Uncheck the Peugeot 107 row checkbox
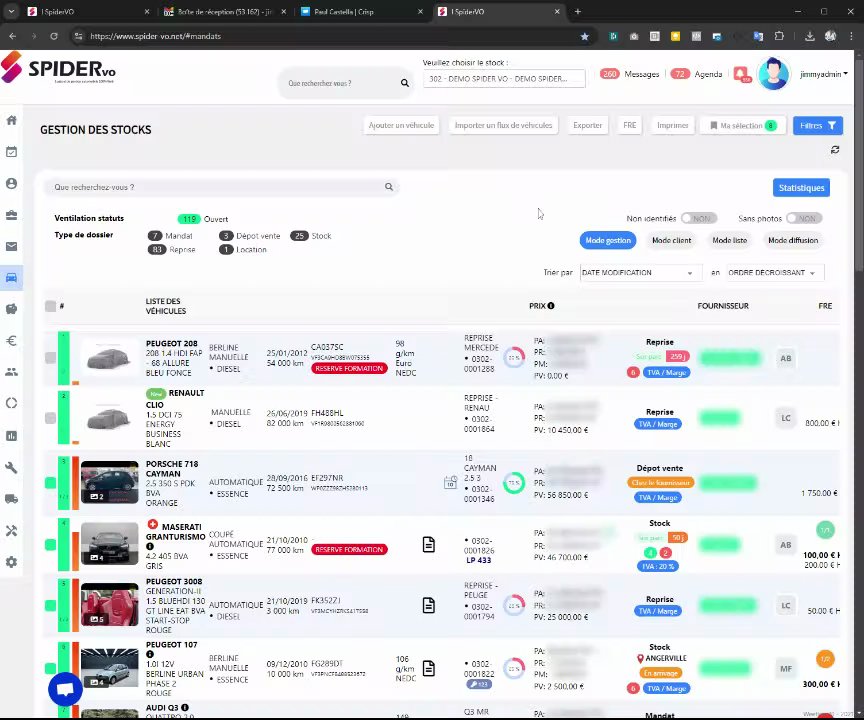 click(50, 668)
